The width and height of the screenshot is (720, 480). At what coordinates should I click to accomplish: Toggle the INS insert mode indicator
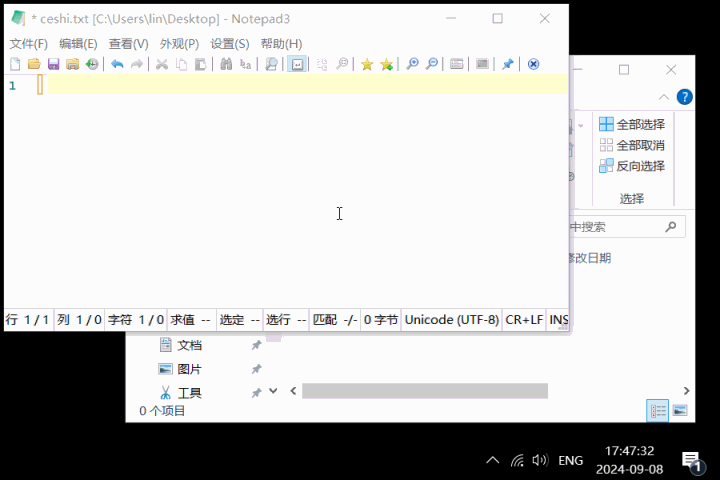(x=558, y=320)
